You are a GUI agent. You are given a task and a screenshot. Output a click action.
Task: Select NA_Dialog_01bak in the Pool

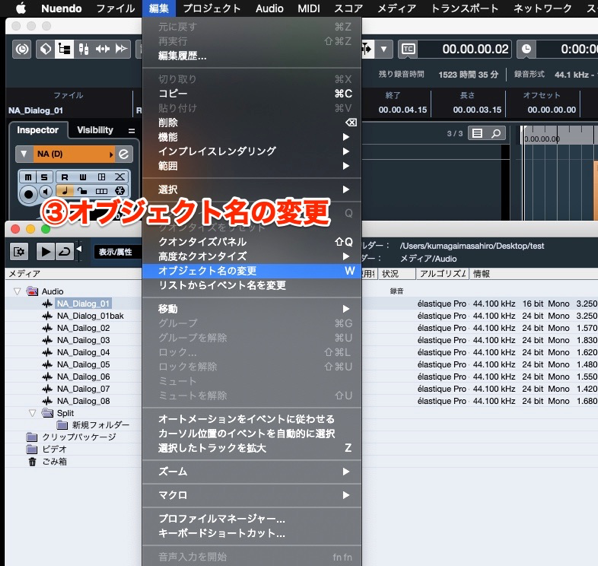90,316
